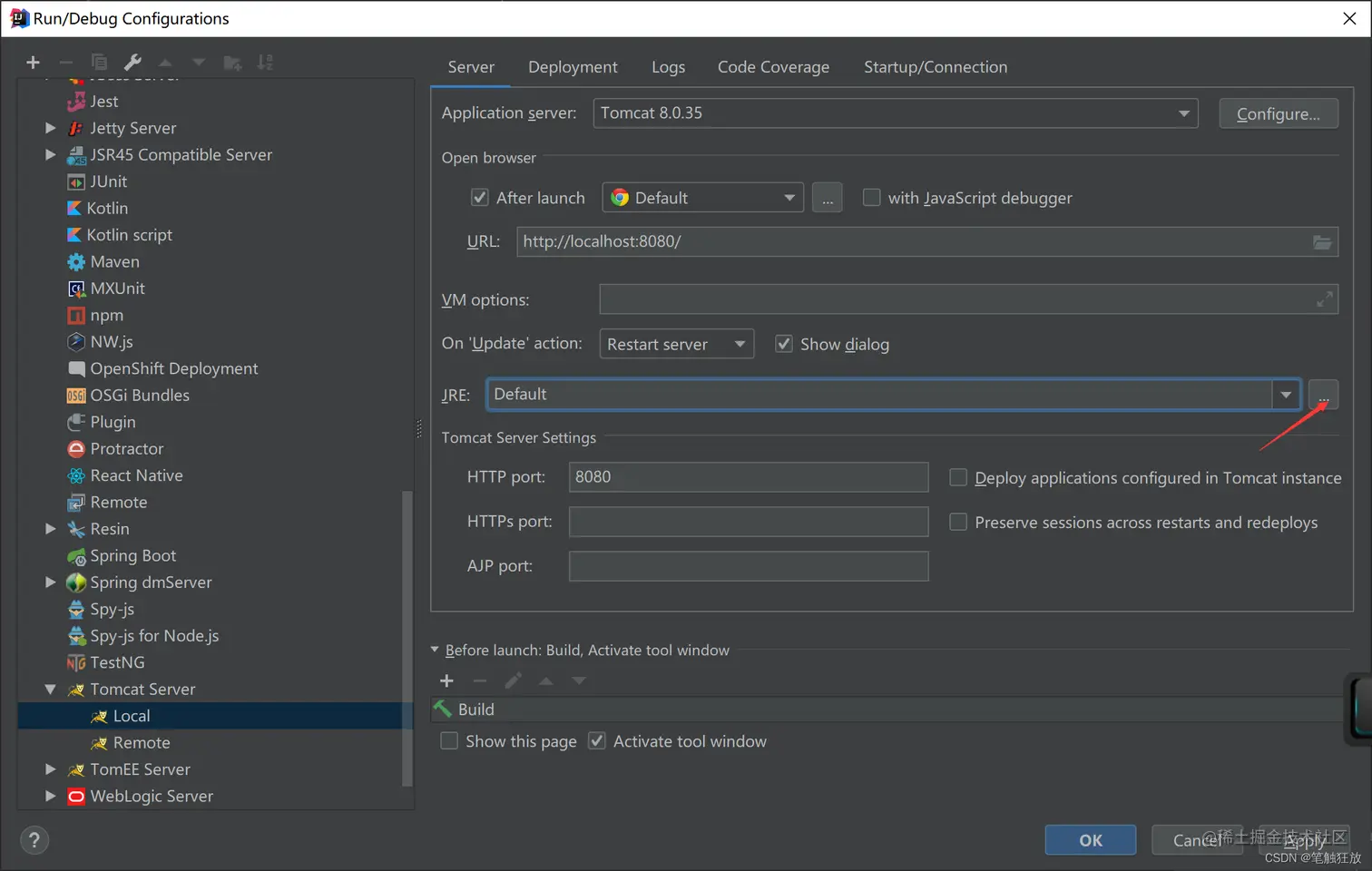The image size is (1372, 871).
Task: Move the before-launch task down
Action: pos(579,680)
